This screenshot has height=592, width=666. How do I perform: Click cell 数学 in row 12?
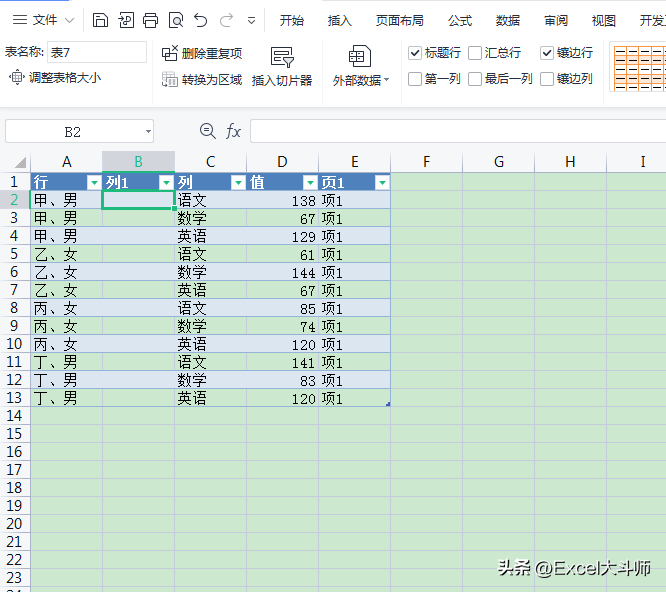pyautogui.click(x=211, y=380)
